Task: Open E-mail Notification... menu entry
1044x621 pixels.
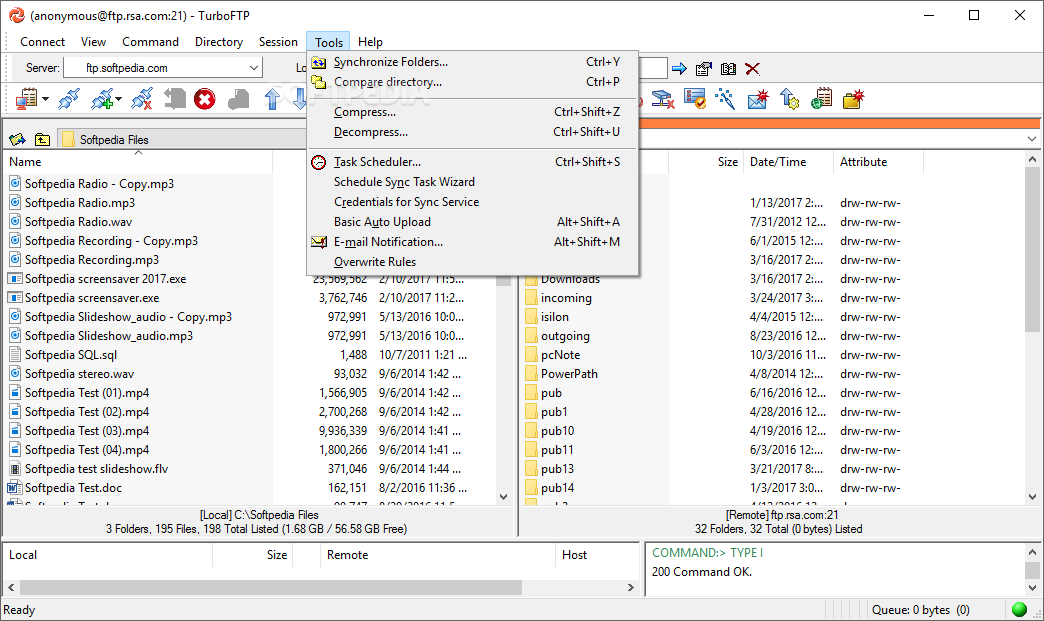Action: click(473, 242)
